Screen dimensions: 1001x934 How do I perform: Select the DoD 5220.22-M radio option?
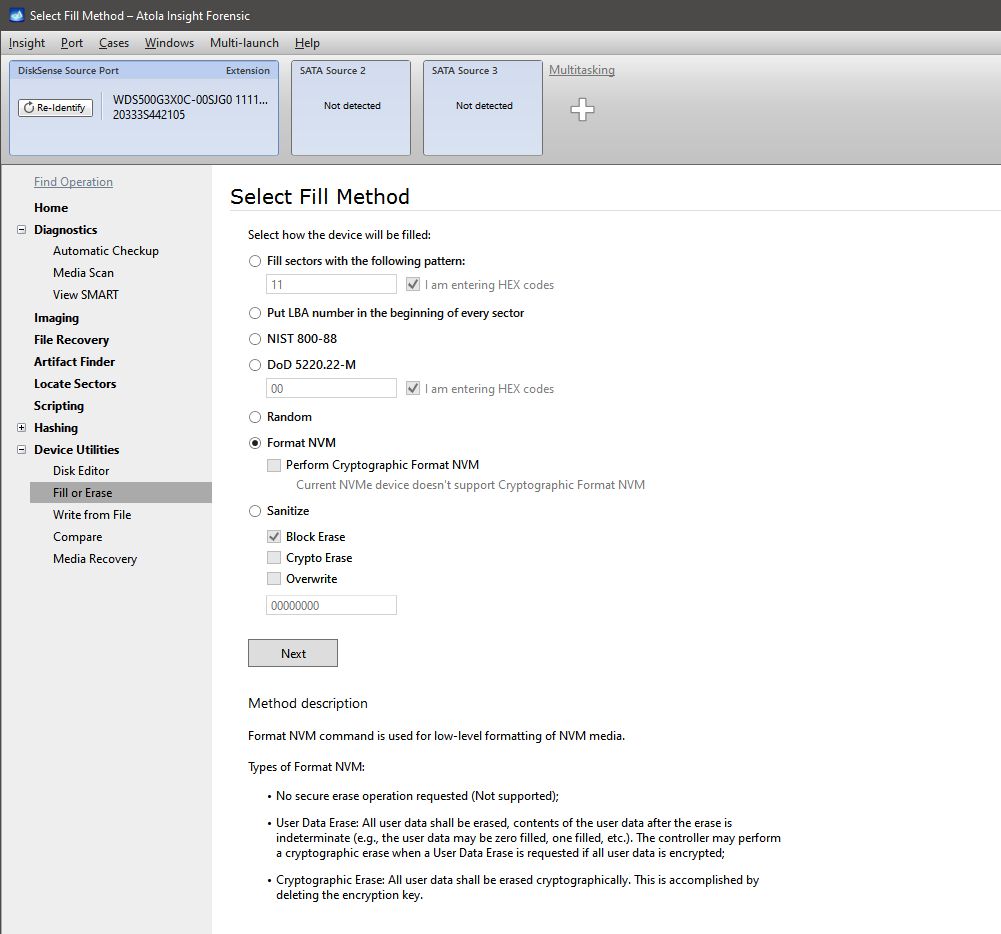click(x=255, y=365)
